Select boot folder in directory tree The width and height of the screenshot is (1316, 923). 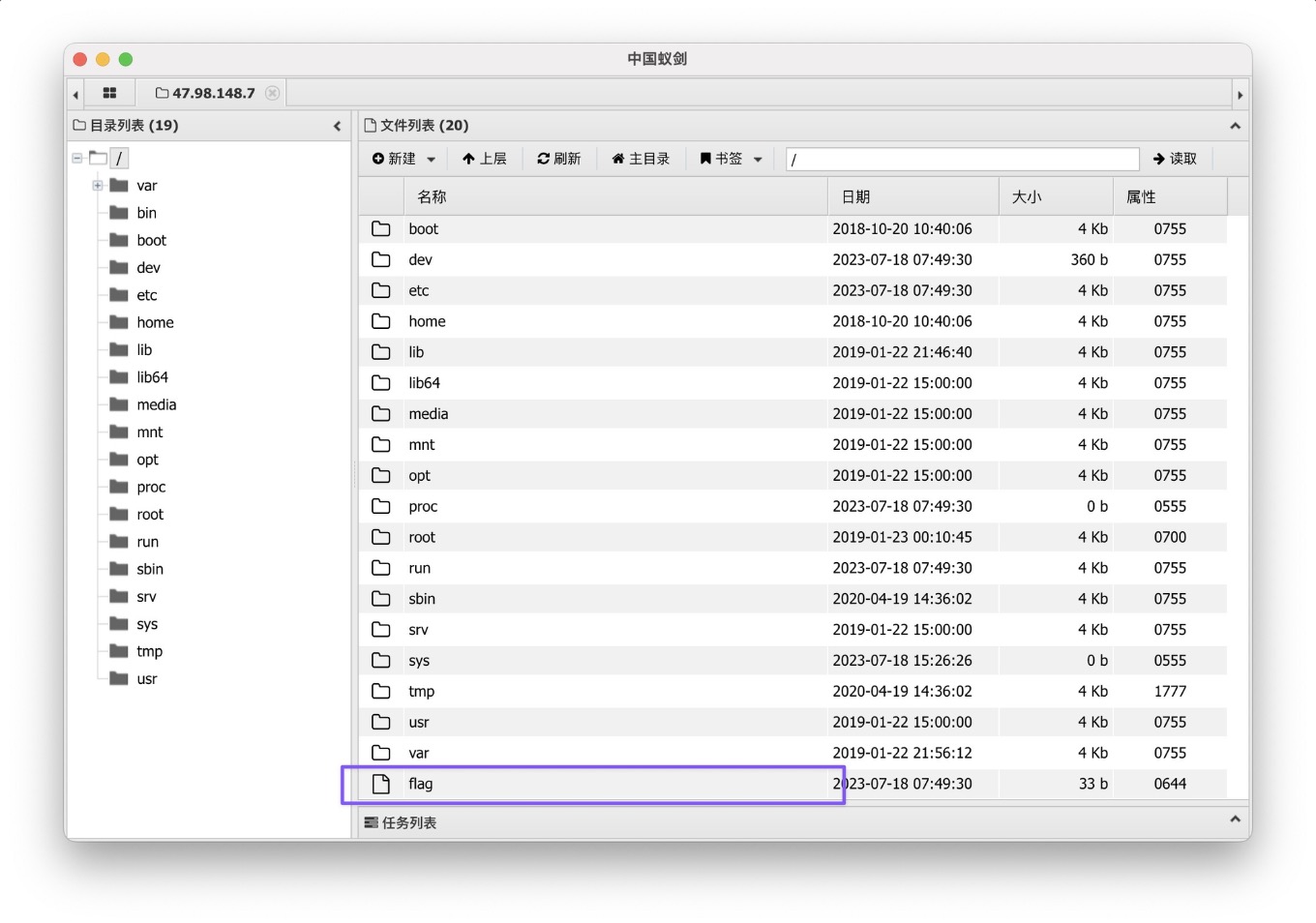[x=151, y=240]
